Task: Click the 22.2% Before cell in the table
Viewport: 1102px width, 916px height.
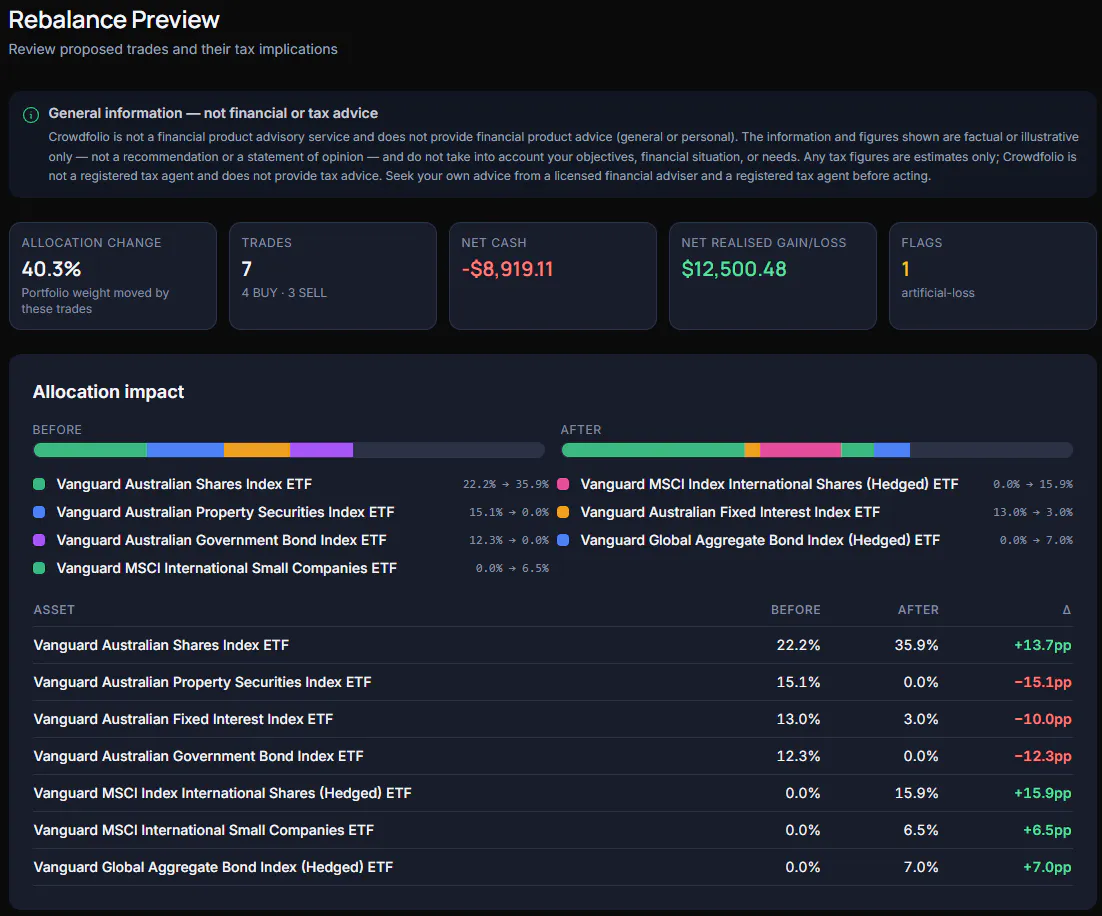Action: point(798,645)
